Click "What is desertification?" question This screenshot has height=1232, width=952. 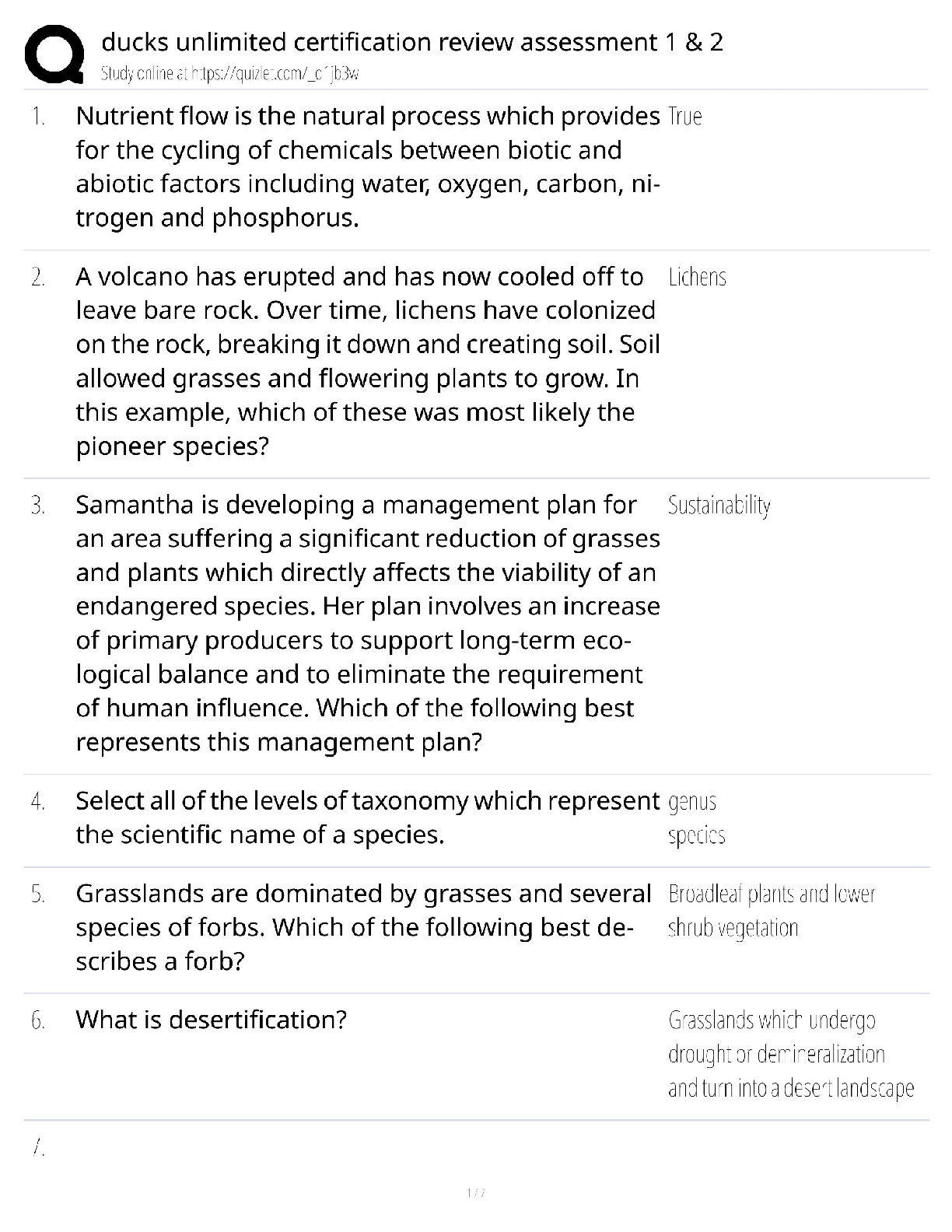coord(211,1019)
